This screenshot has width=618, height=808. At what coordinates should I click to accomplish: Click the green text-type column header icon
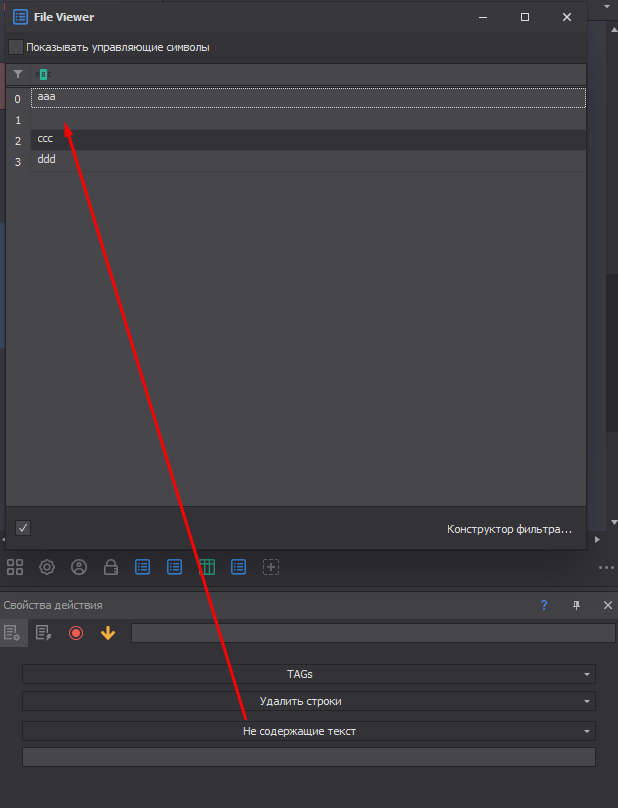pyautogui.click(x=43, y=75)
